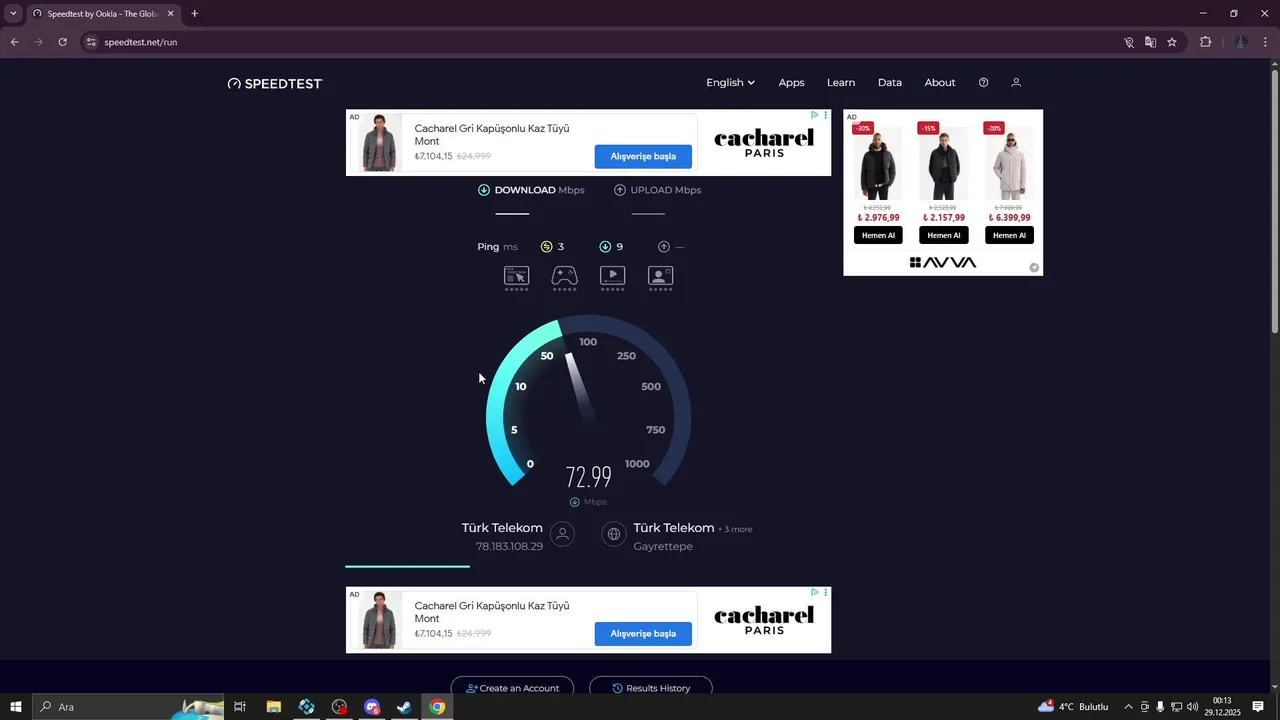Click the upload latency arrow icon
Image resolution: width=1280 pixels, height=720 pixels.
tap(664, 247)
